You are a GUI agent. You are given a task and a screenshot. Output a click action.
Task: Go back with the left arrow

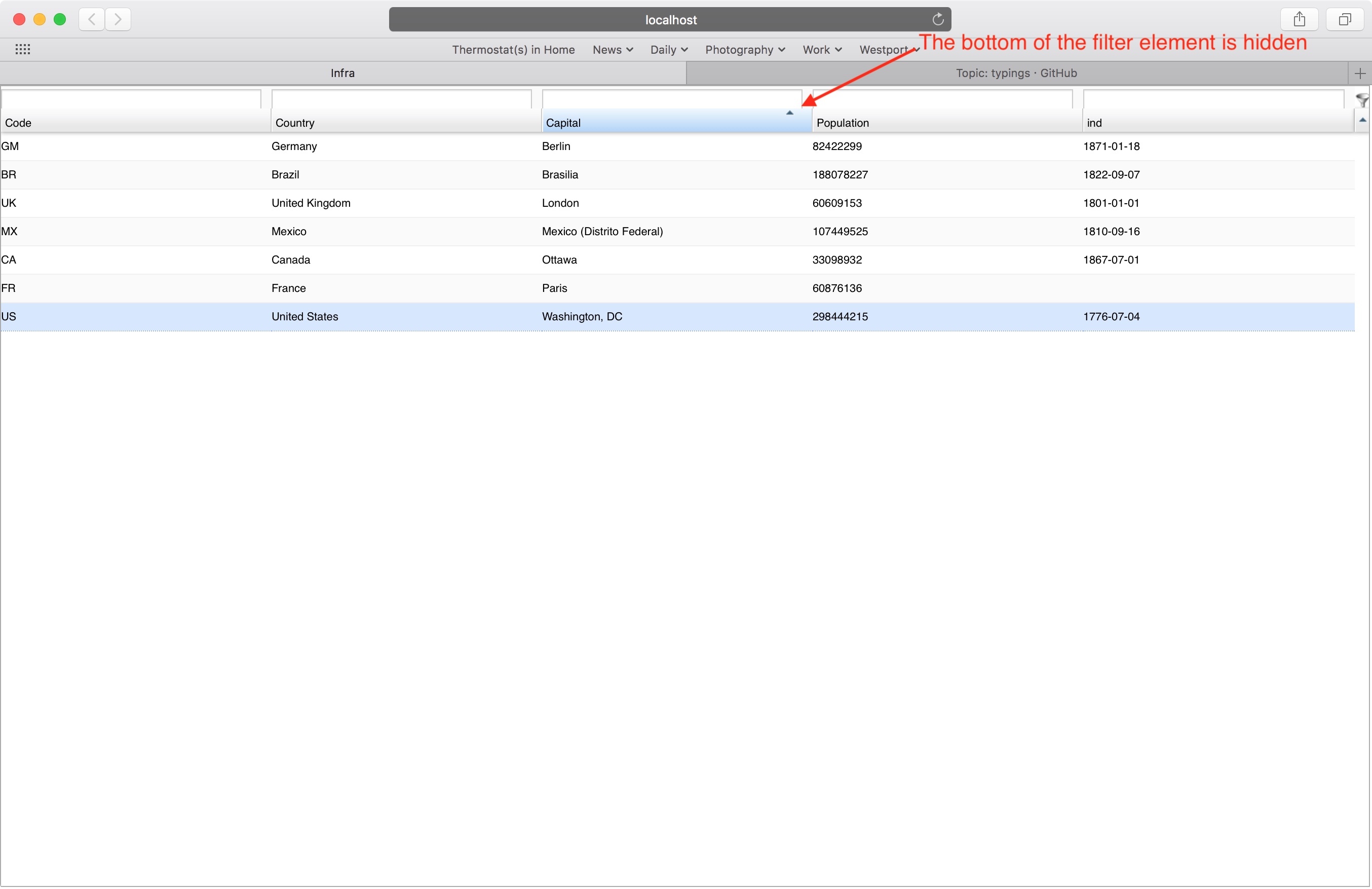91,20
